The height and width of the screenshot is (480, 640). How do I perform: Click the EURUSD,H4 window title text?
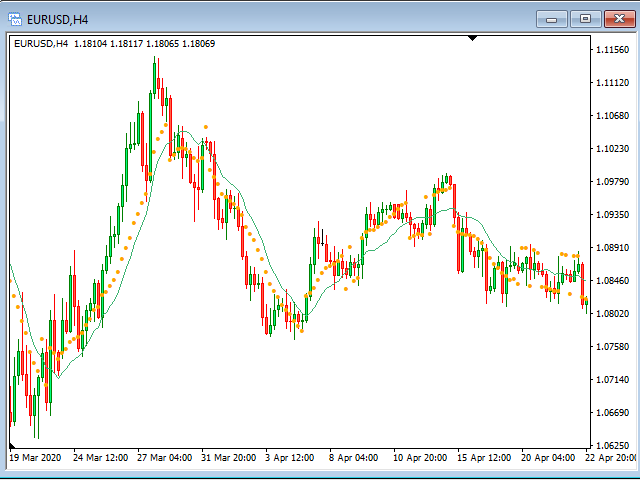click(x=58, y=19)
